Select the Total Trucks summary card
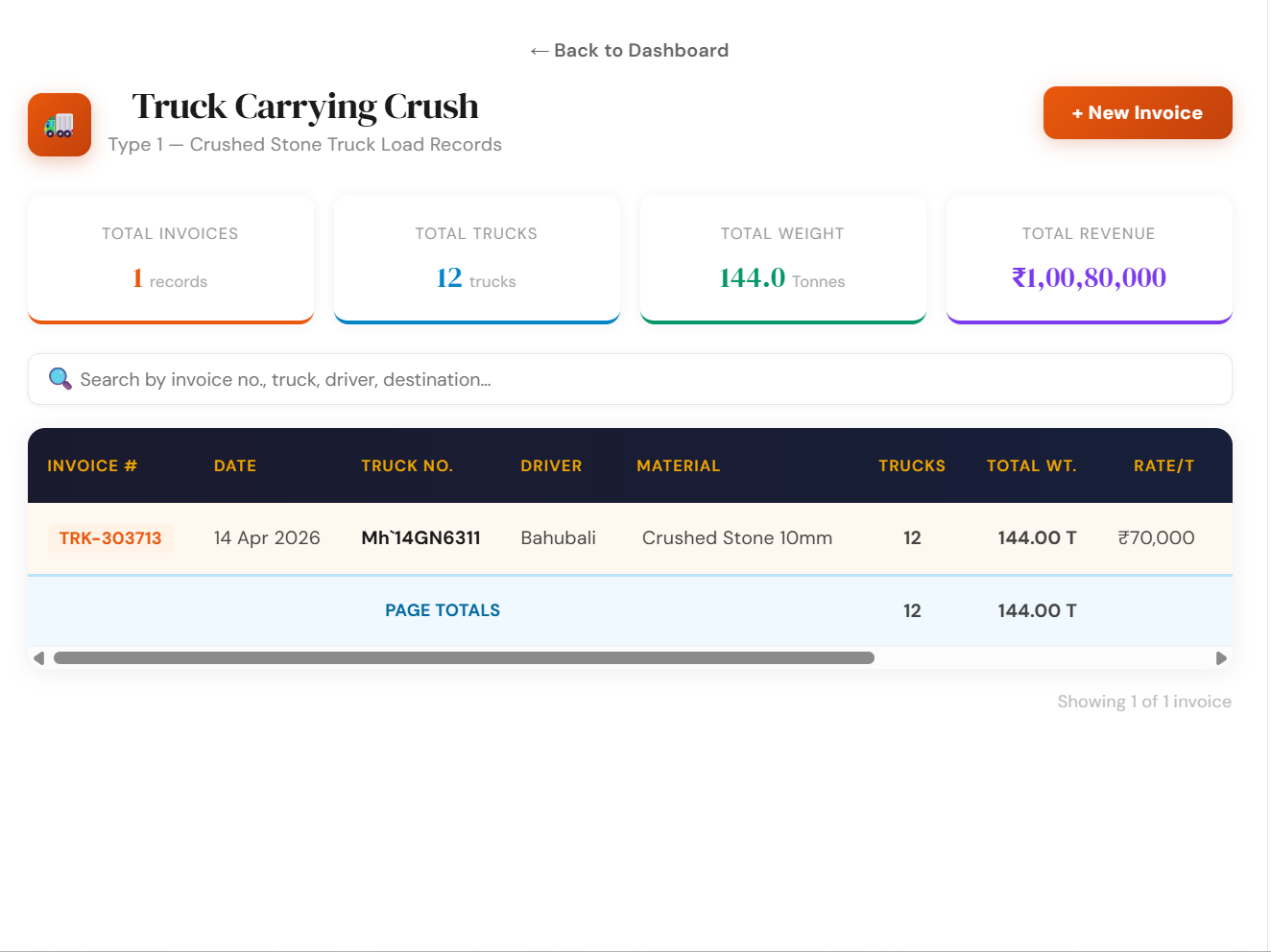1271x952 pixels. click(476, 259)
